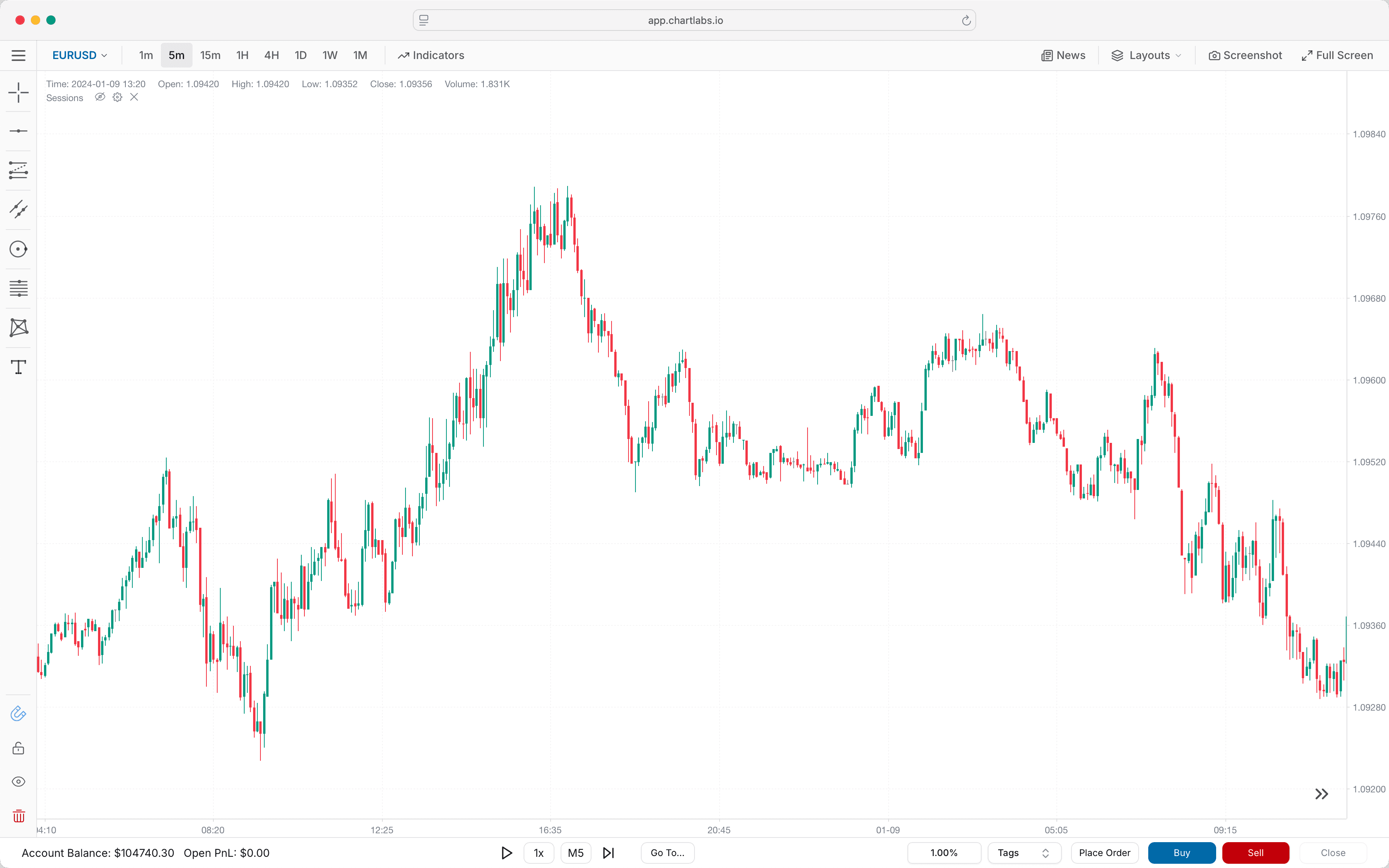1389x868 pixels.
Task: Click the blue Buy button
Action: [x=1181, y=853]
